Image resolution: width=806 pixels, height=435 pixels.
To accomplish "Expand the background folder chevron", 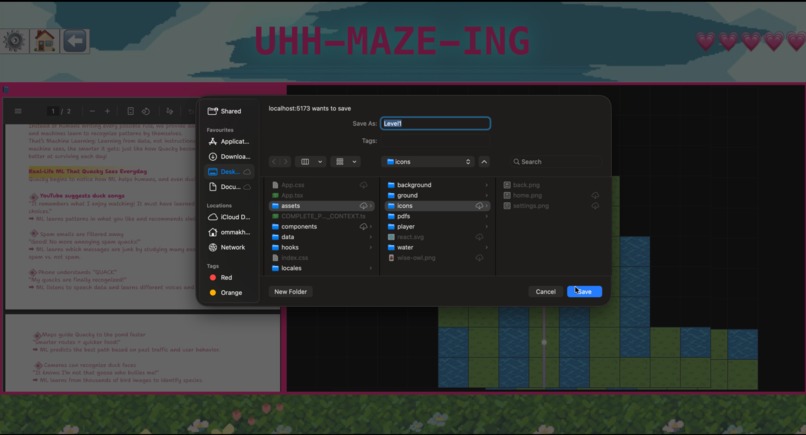I will pyautogui.click(x=486, y=185).
